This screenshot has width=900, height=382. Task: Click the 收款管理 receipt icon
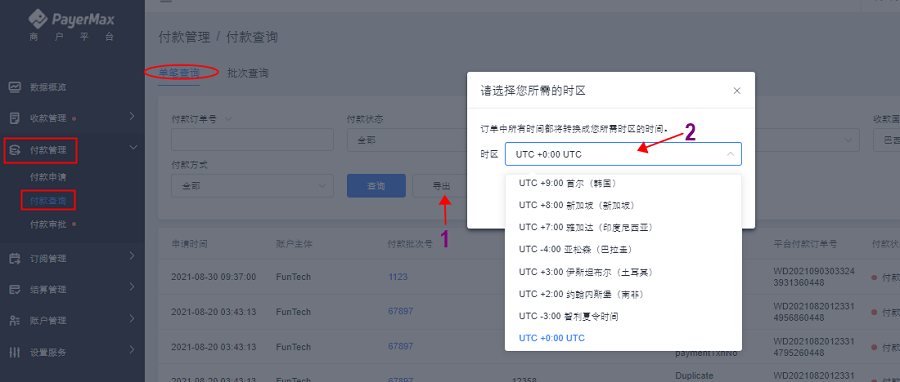(x=15, y=118)
